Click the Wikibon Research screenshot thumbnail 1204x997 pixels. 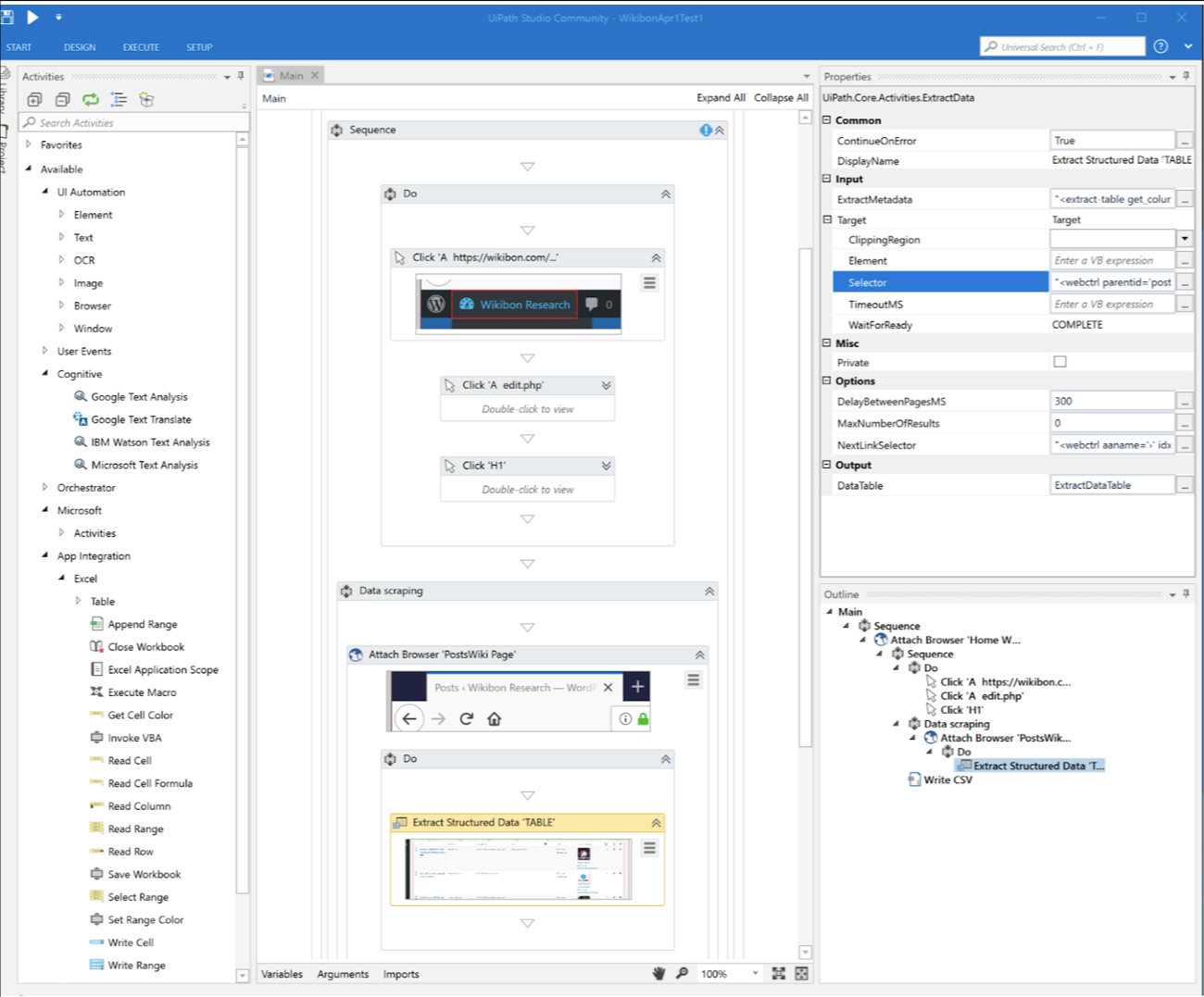point(519,304)
